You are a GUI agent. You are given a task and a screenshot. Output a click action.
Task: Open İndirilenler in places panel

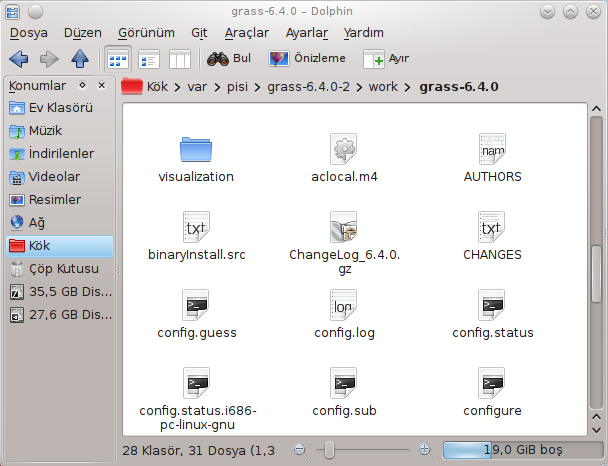tap(60, 154)
